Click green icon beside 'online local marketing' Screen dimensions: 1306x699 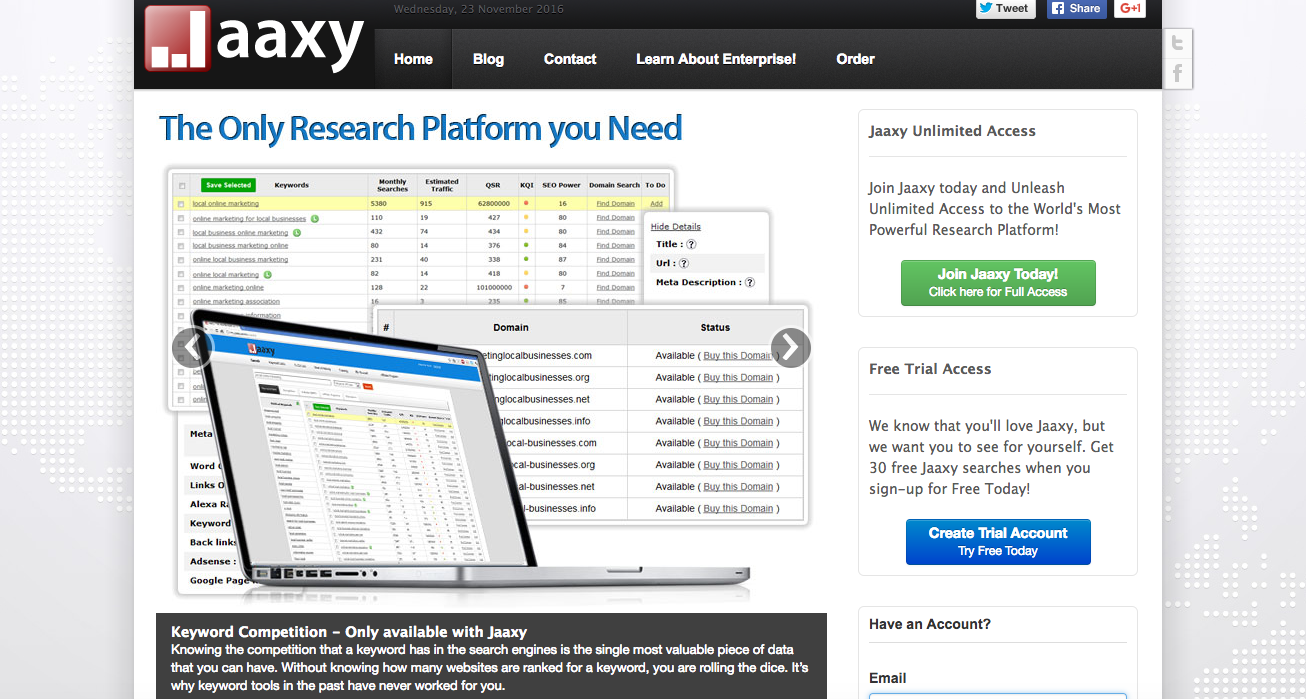268,274
